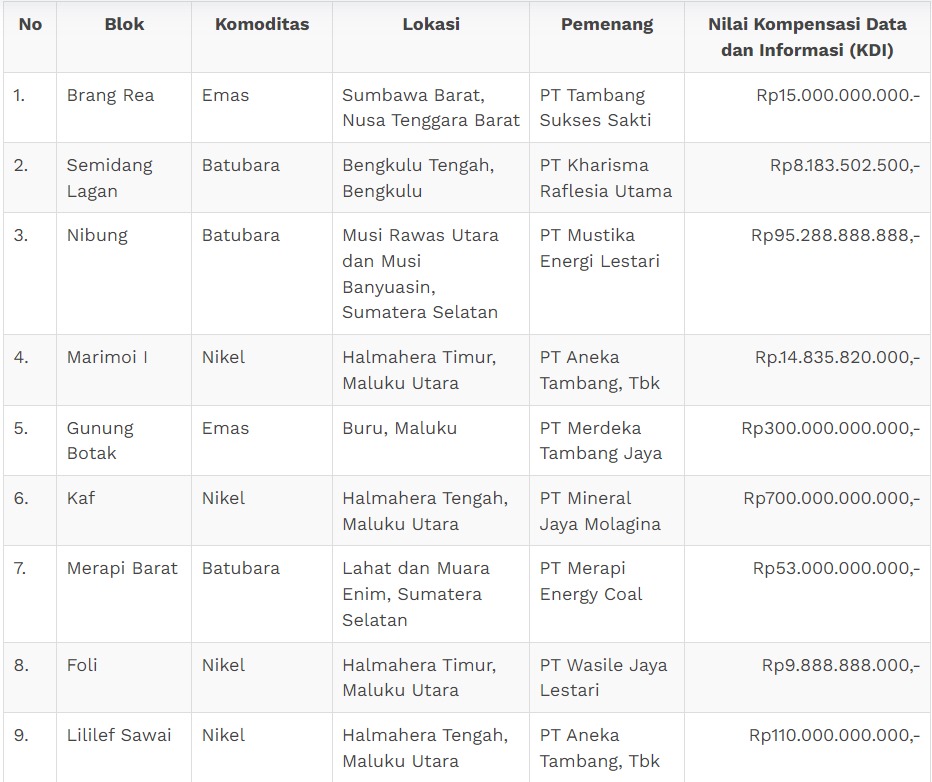Screen dimensions: 932x782
Task: Click 'PT Wasile Jaya Lestari' cell
Action: (x=603, y=677)
